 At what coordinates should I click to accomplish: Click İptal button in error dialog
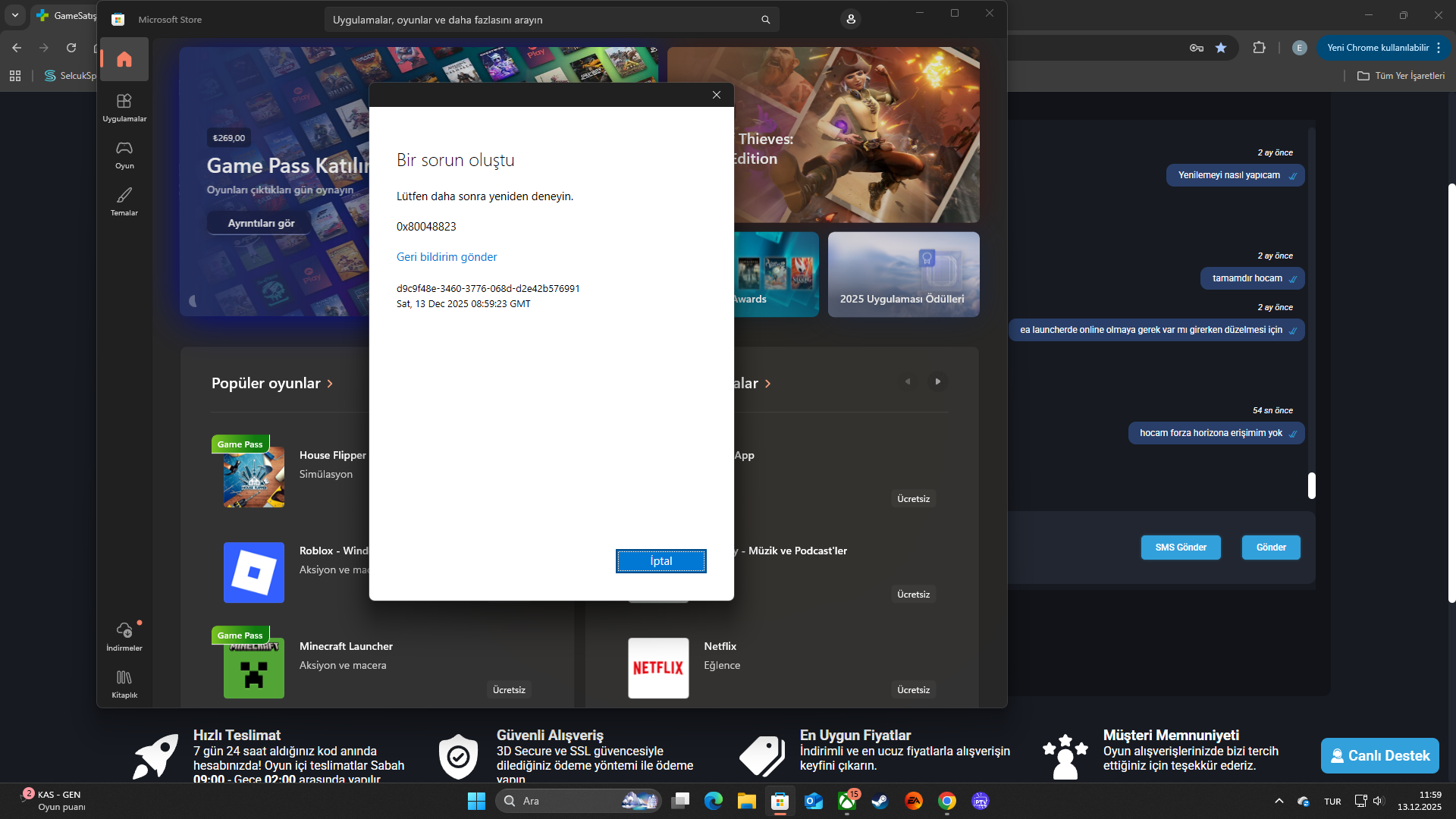661,561
